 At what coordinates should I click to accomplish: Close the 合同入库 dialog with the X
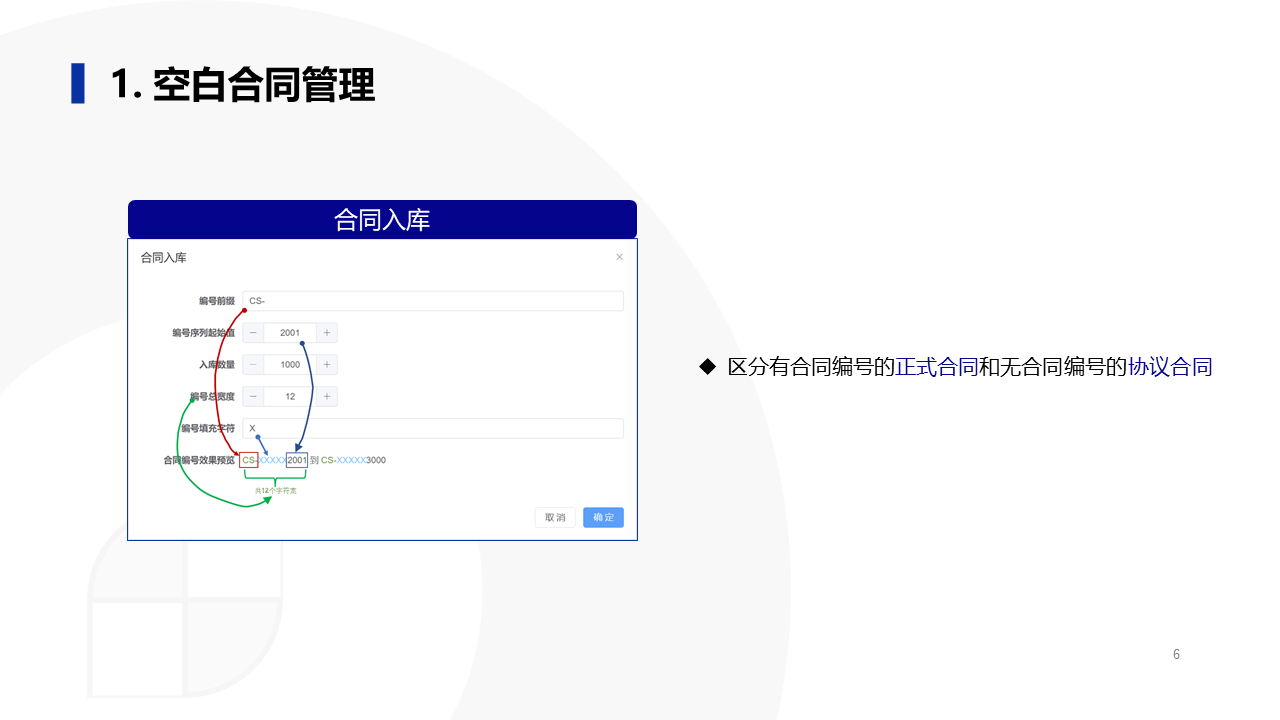619,257
